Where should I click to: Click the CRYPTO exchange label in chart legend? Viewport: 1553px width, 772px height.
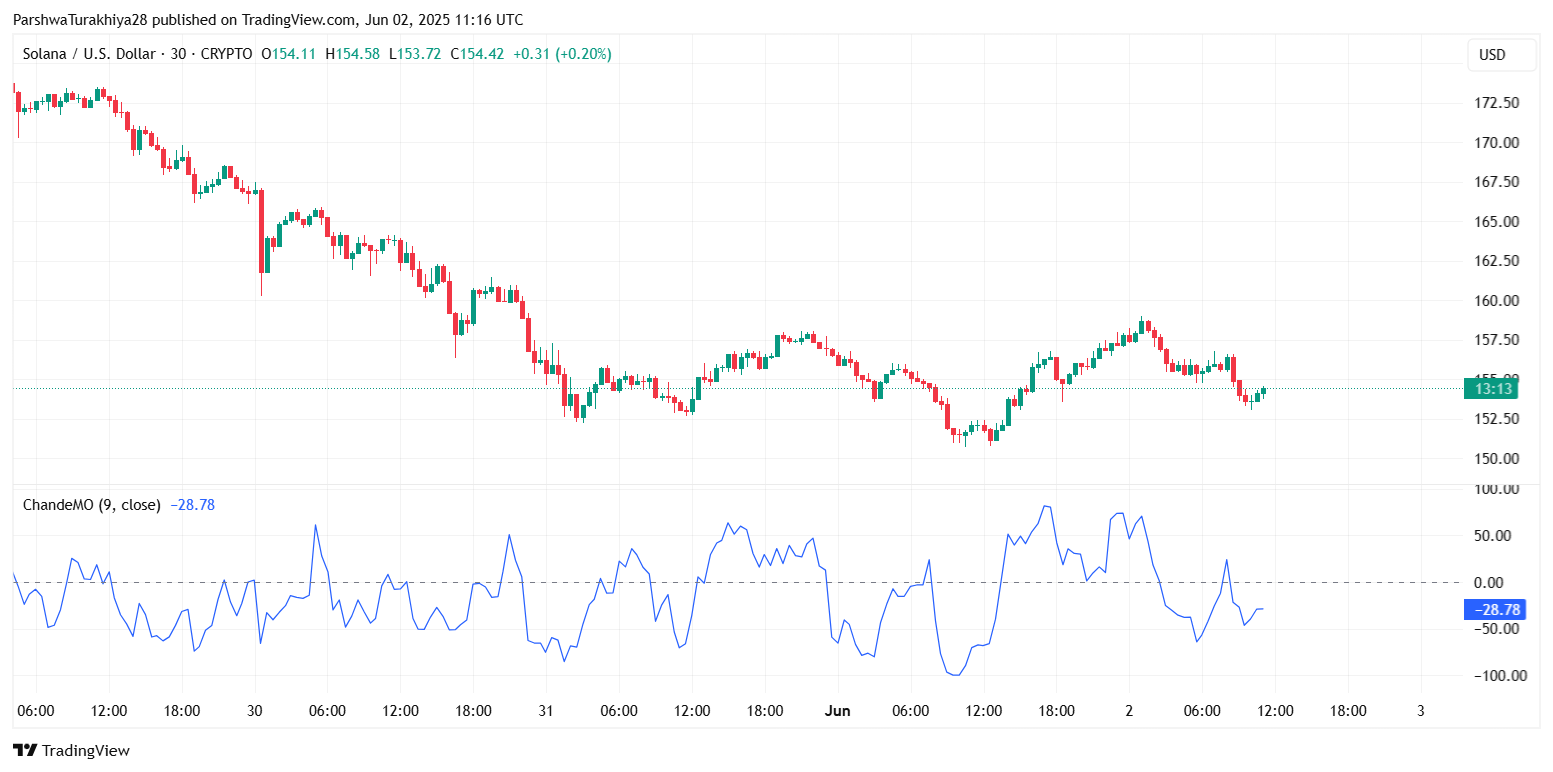(226, 54)
